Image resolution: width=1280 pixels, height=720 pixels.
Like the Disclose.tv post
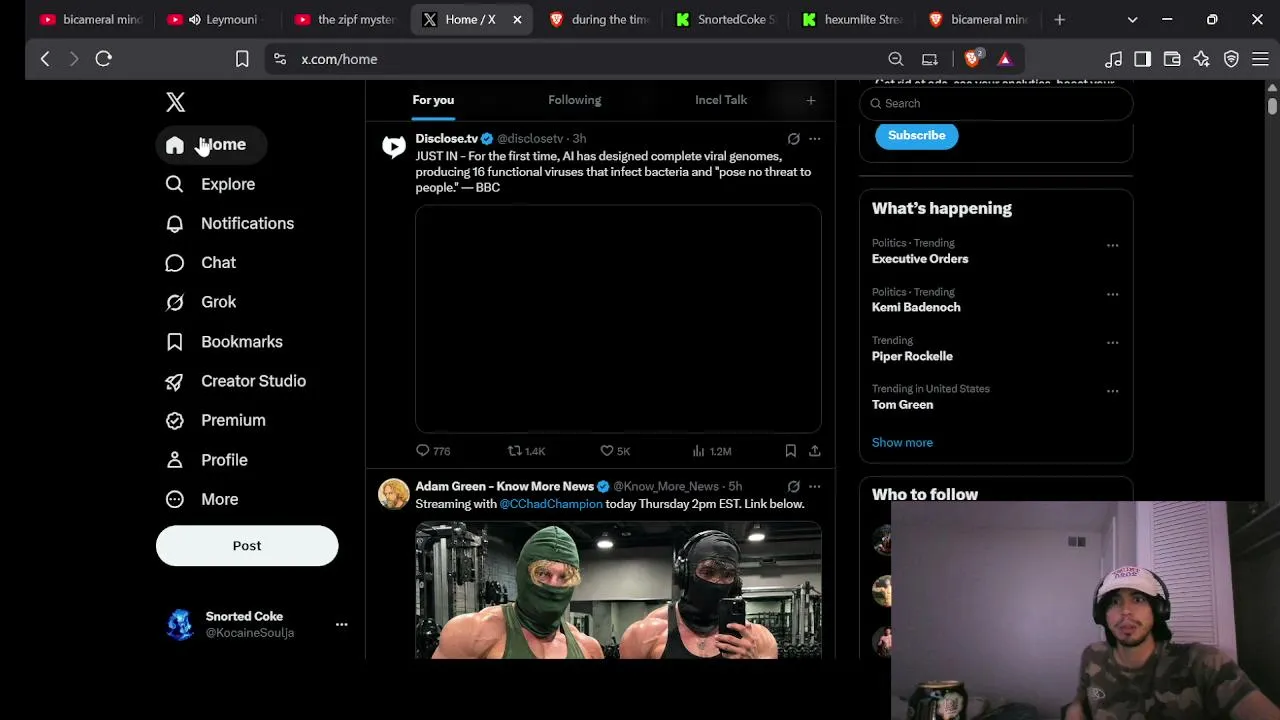(x=614, y=451)
